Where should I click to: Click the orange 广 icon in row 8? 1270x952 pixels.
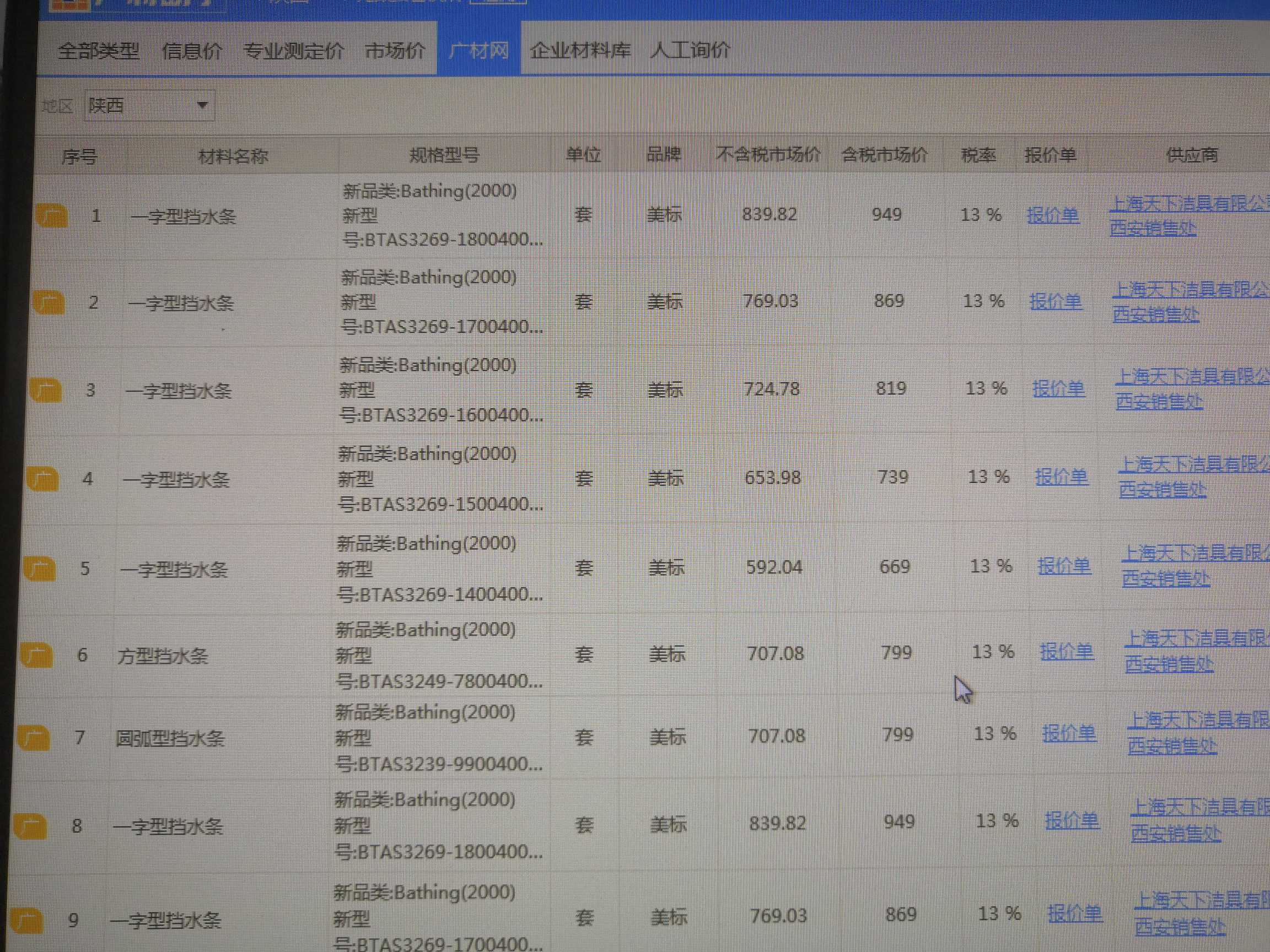tap(30, 827)
